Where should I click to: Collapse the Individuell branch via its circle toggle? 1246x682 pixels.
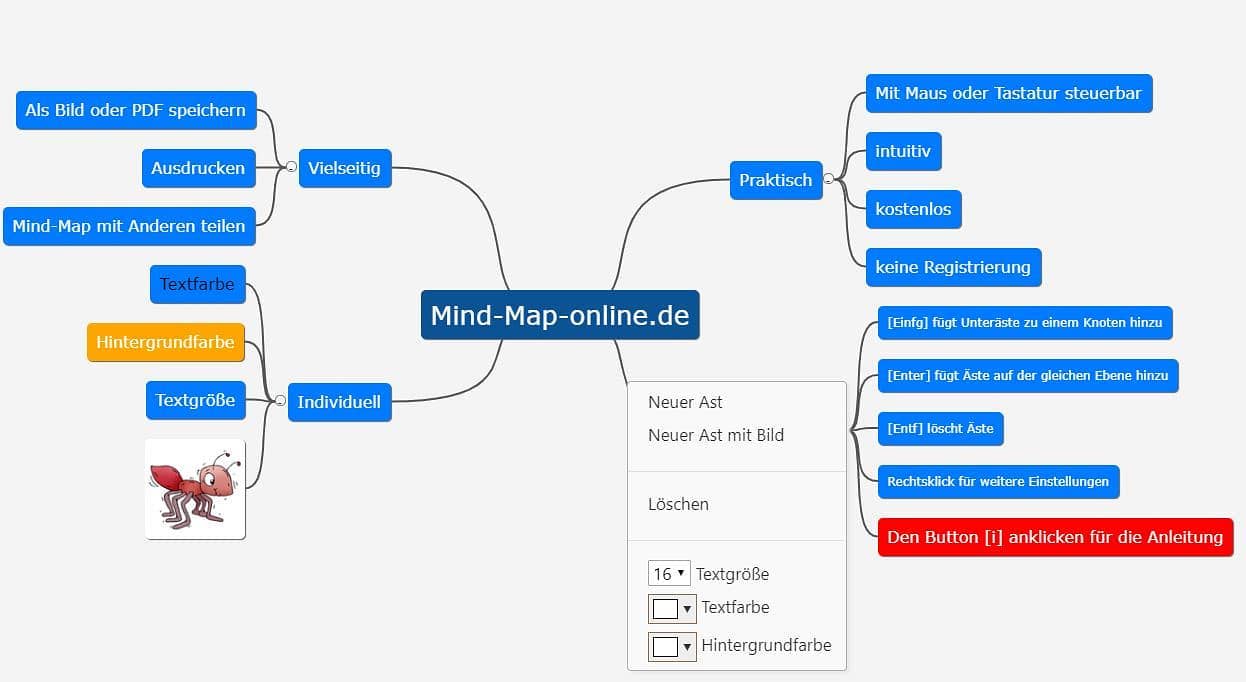[280, 400]
